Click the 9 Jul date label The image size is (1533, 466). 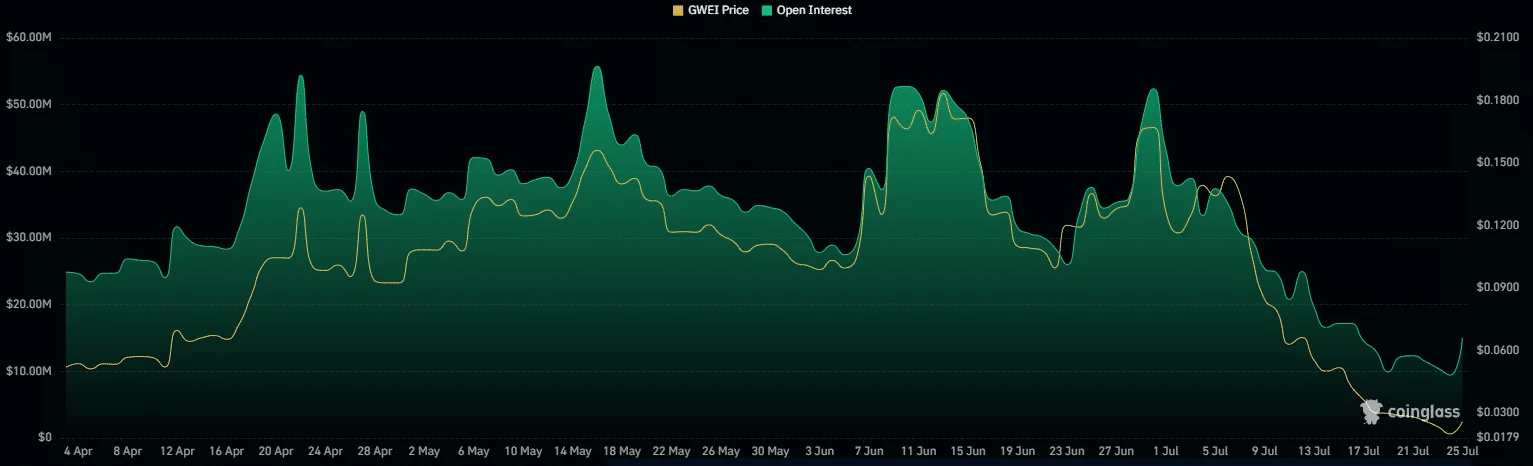pos(1266,452)
